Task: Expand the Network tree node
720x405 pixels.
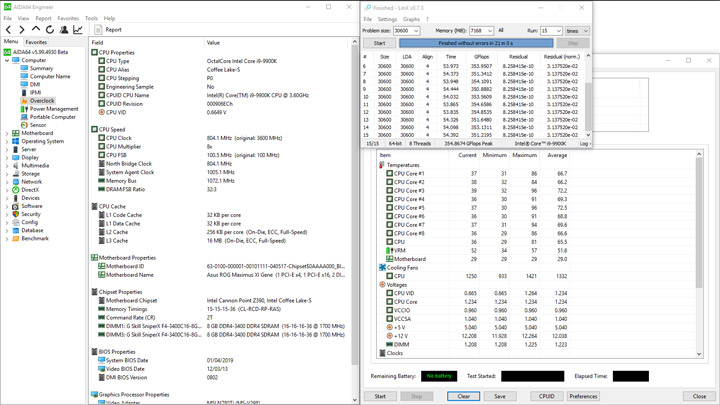Action: 7,182
